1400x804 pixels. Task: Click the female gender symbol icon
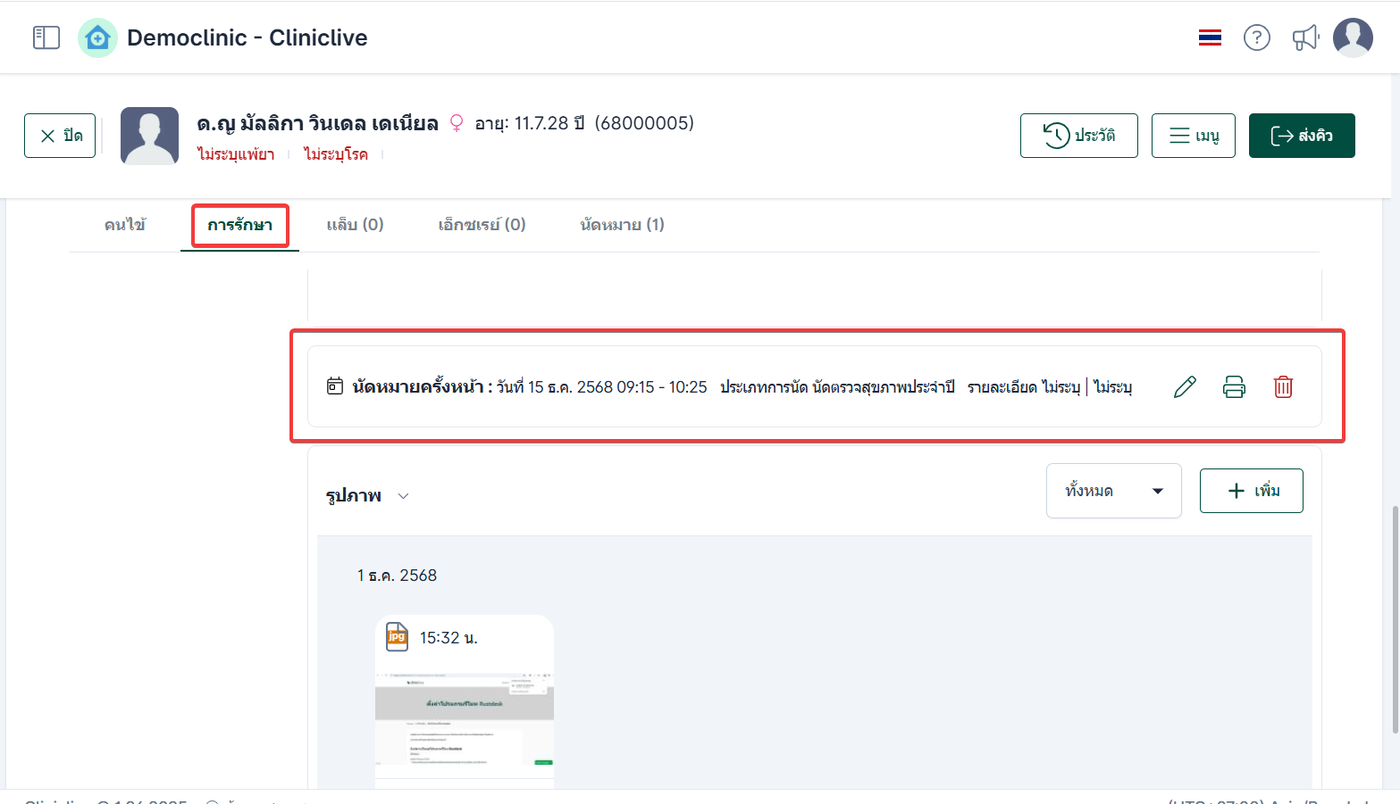[x=457, y=123]
